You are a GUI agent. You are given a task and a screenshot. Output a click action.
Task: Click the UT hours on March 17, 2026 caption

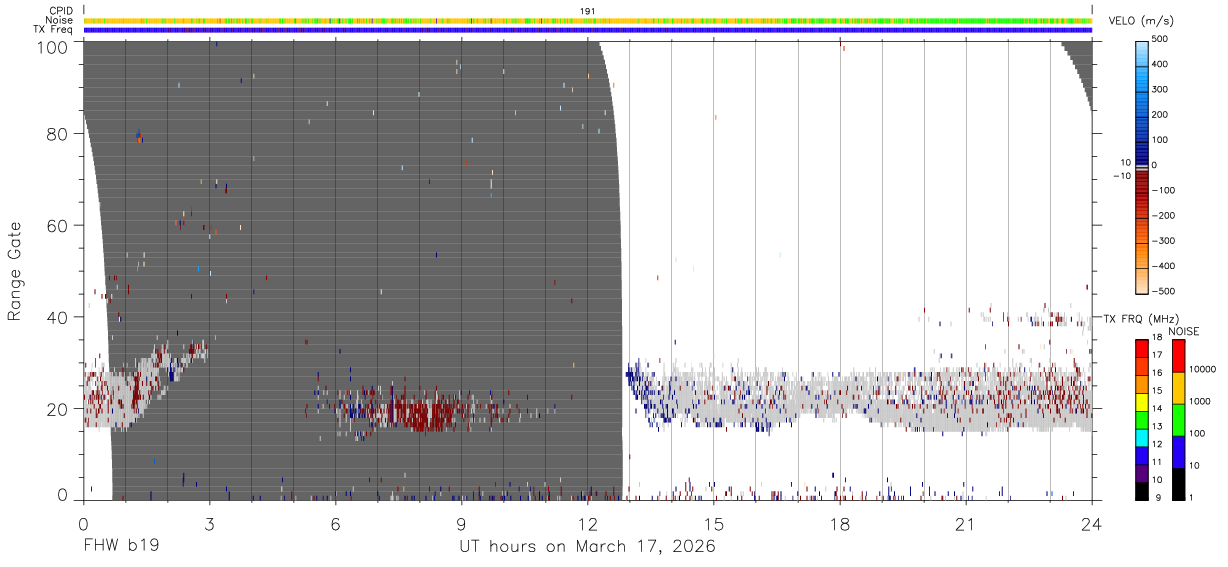587,547
